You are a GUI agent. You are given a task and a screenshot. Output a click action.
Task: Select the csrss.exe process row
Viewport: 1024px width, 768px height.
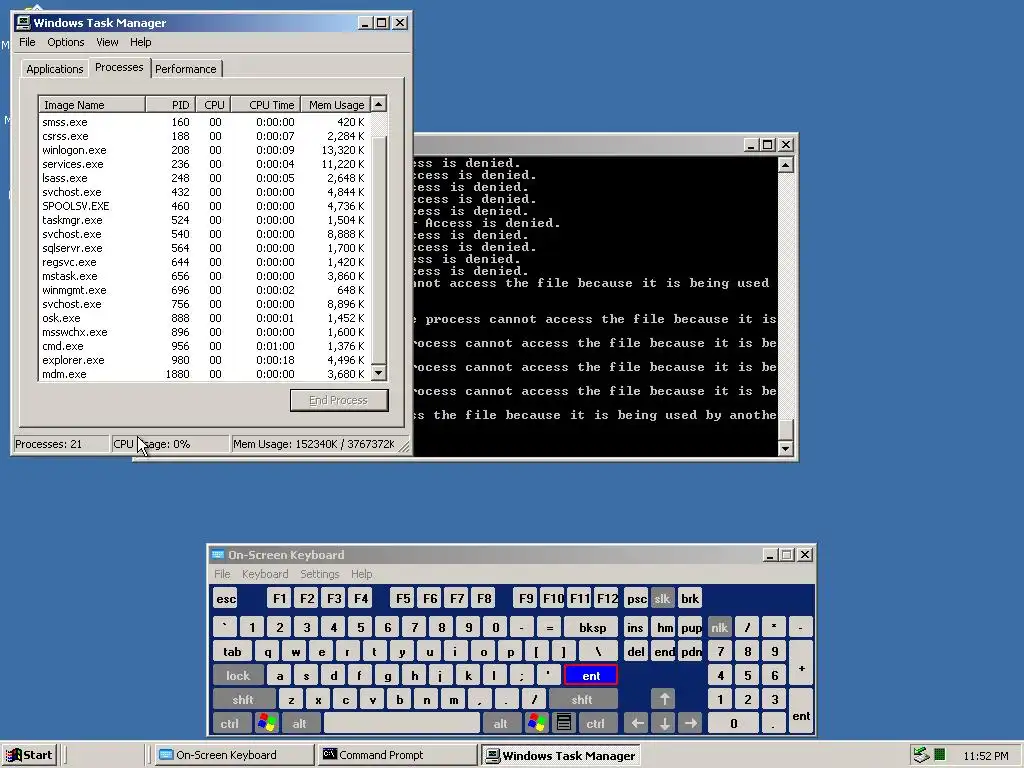click(204, 136)
